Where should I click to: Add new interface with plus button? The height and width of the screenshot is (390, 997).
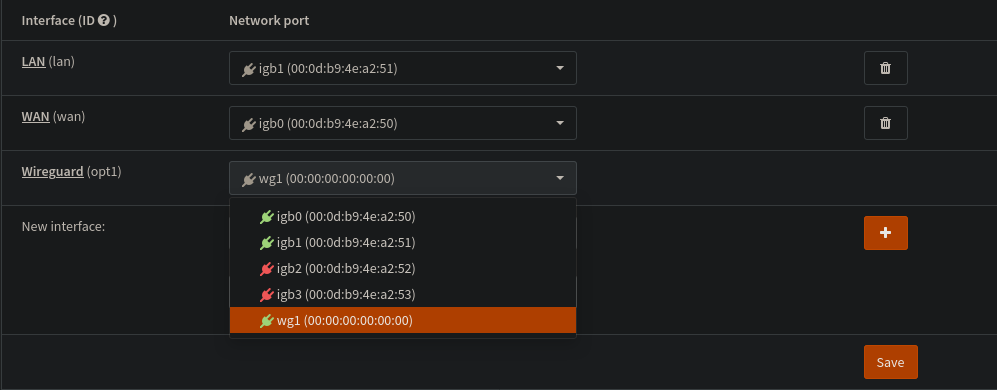(885, 233)
